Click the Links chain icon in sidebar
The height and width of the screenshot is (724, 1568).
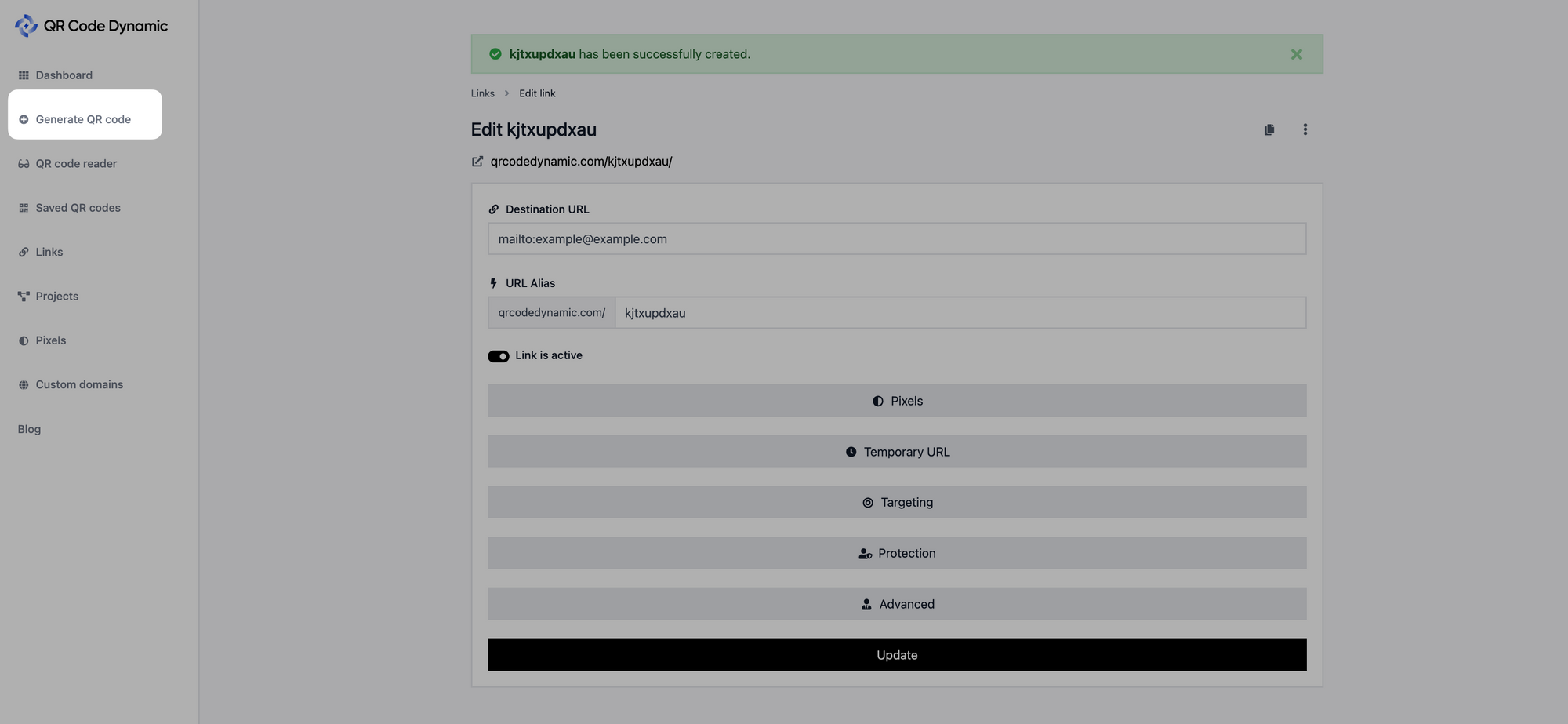(x=24, y=252)
